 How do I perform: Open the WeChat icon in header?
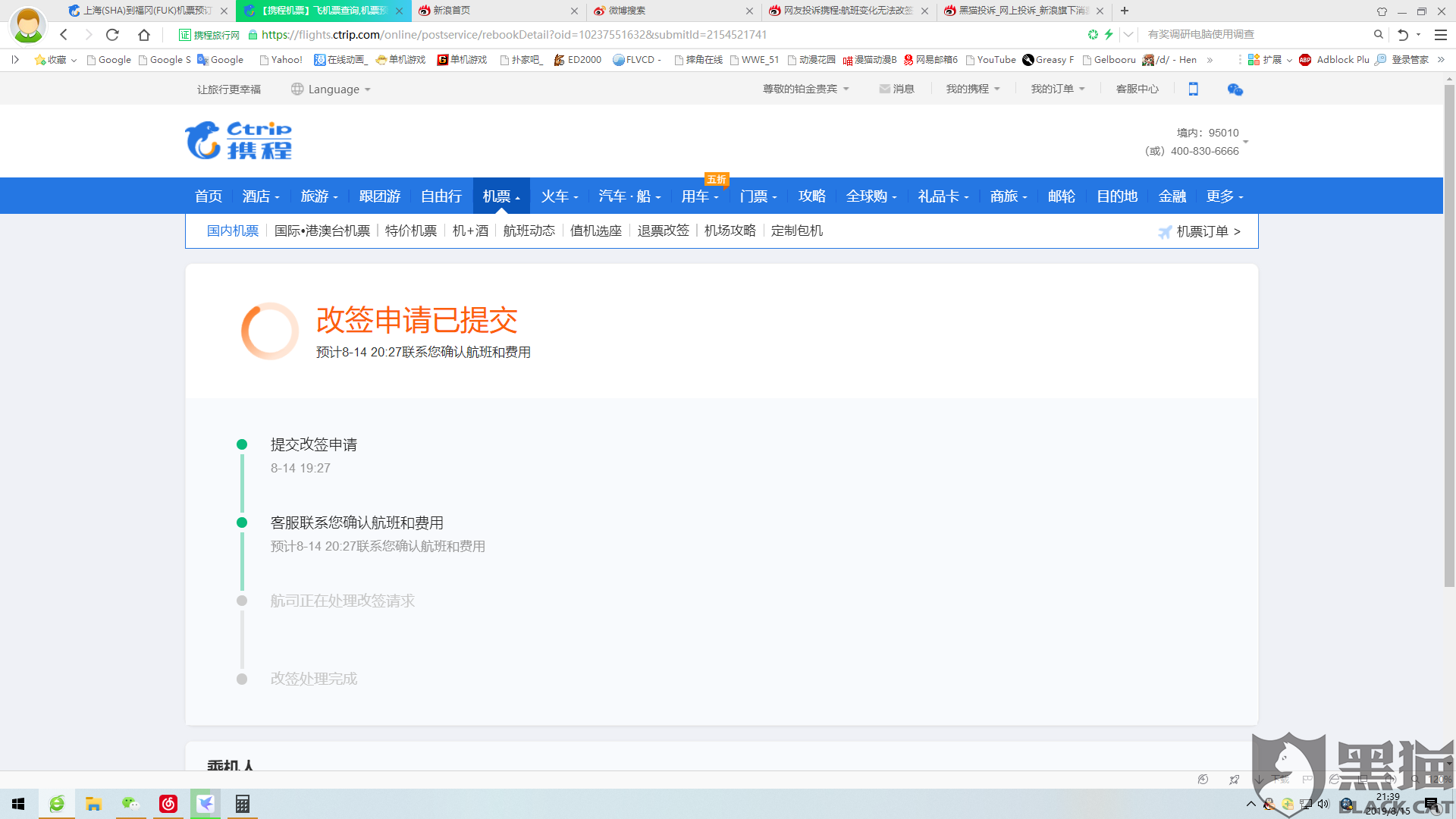(x=1235, y=89)
